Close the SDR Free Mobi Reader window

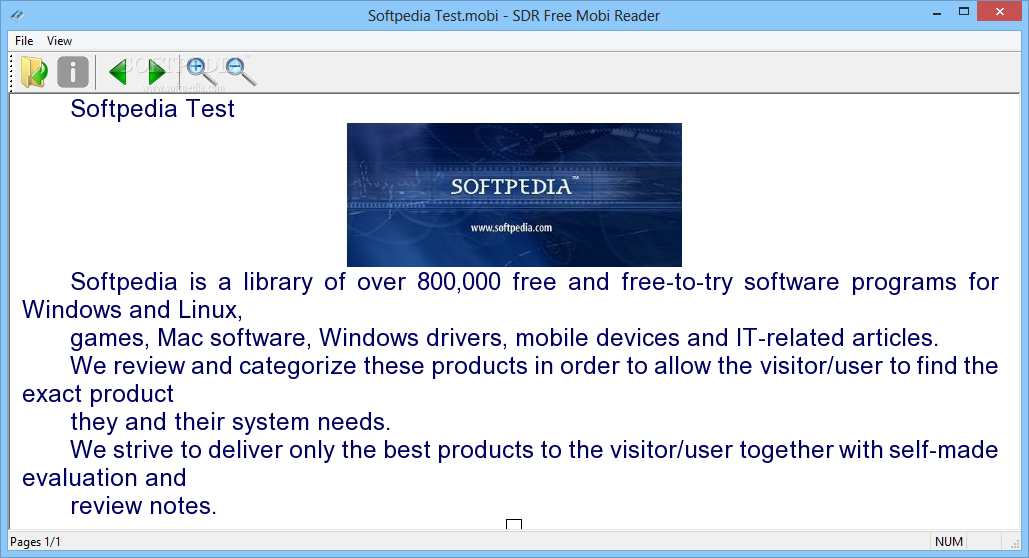[999, 12]
